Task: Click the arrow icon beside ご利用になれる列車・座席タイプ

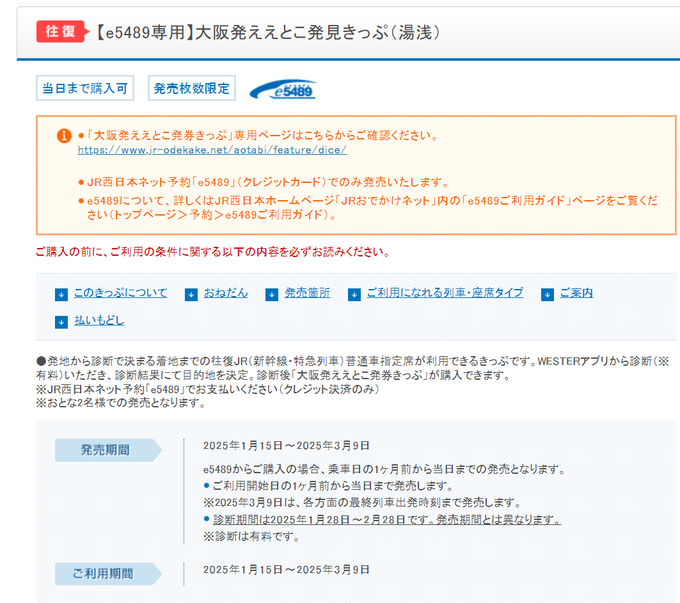Action: tap(354, 295)
